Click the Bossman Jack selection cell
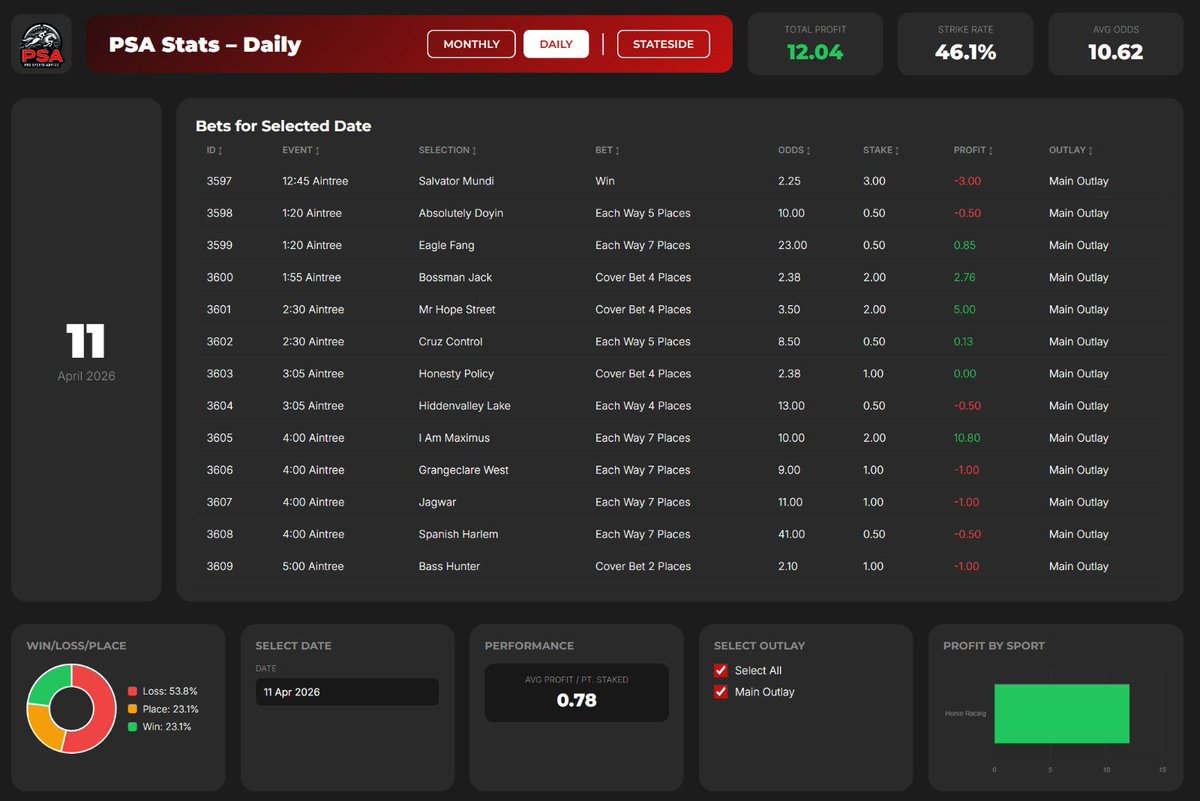This screenshot has width=1200, height=801. click(455, 277)
